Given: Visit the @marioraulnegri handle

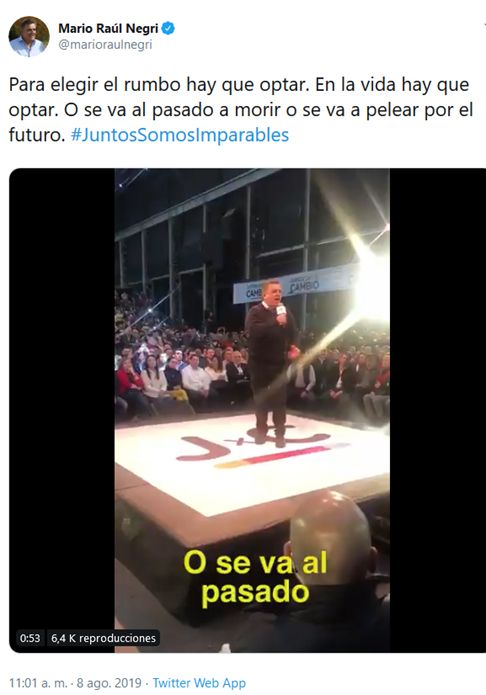Looking at the screenshot, I should pos(105,45).
